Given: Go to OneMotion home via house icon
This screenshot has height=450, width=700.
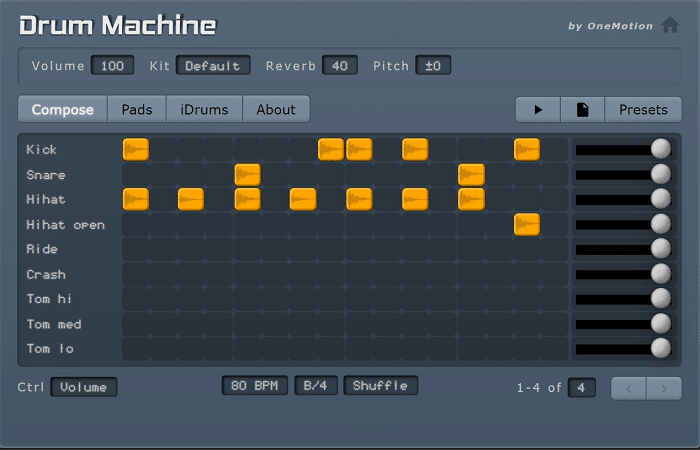Looking at the screenshot, I should click(x=670, y=25).
